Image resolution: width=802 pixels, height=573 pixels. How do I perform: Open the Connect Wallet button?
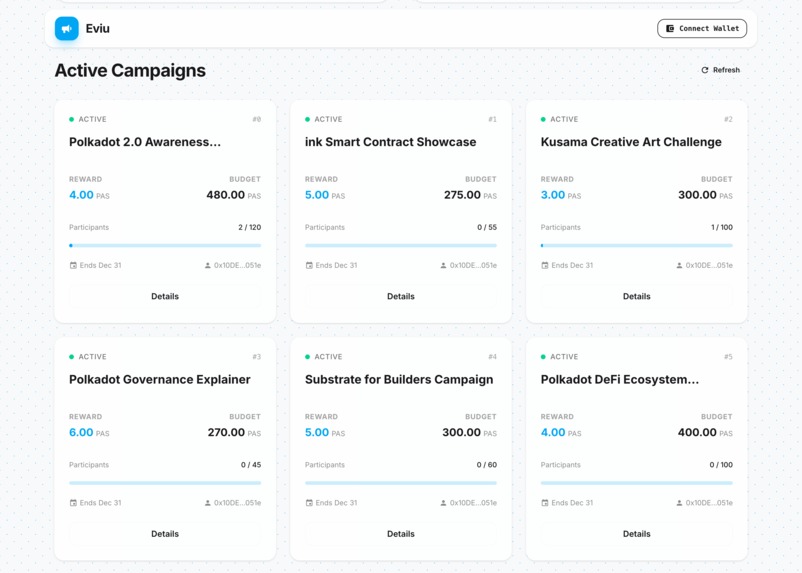(702, 29)
